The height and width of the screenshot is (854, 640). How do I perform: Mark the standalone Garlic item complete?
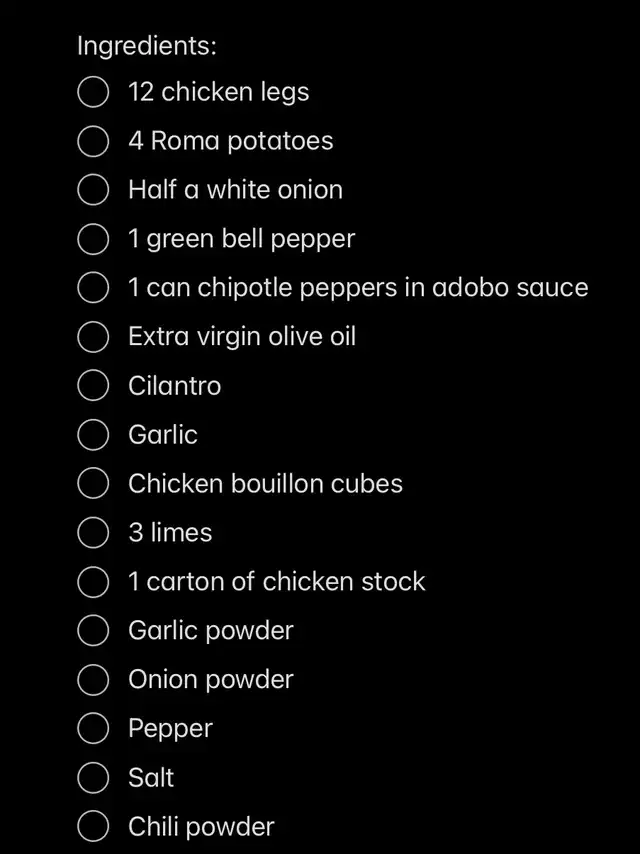[93, 435]
